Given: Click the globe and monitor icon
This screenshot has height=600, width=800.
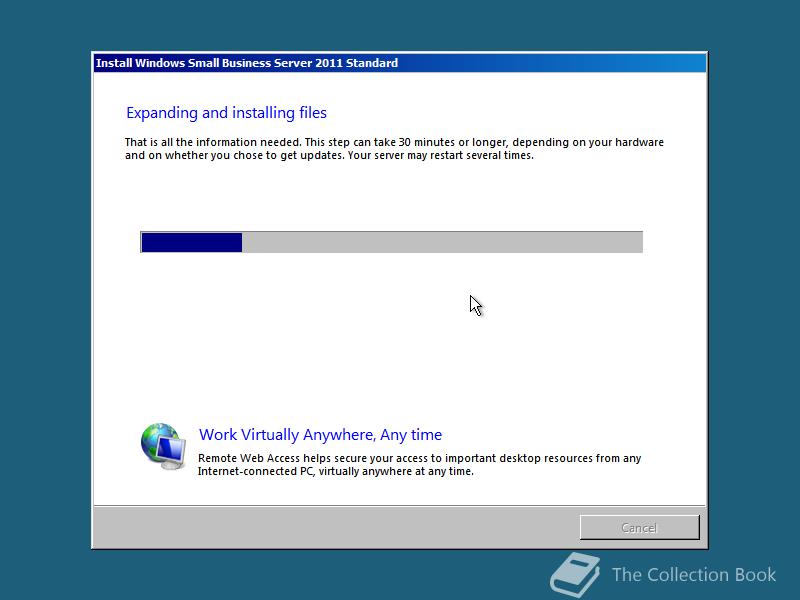Looking at the screenshot, I should [x=163, y=446].
